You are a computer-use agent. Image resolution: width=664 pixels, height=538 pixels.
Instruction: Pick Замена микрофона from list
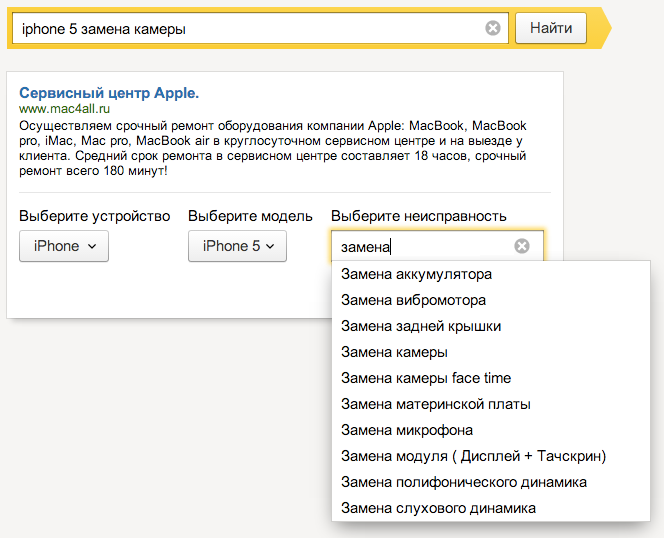point(491,430)
